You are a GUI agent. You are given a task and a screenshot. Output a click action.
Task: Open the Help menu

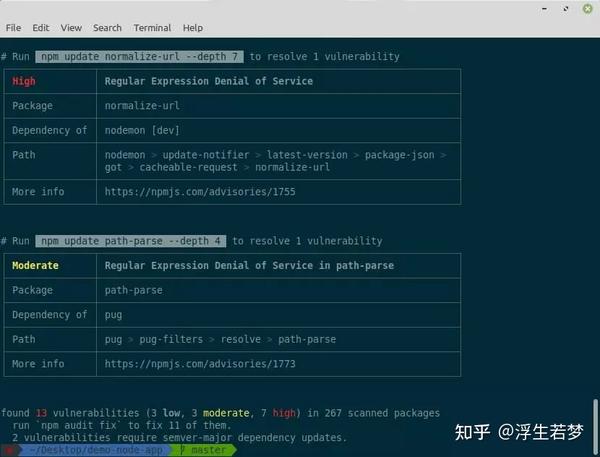tap(193, 28)
